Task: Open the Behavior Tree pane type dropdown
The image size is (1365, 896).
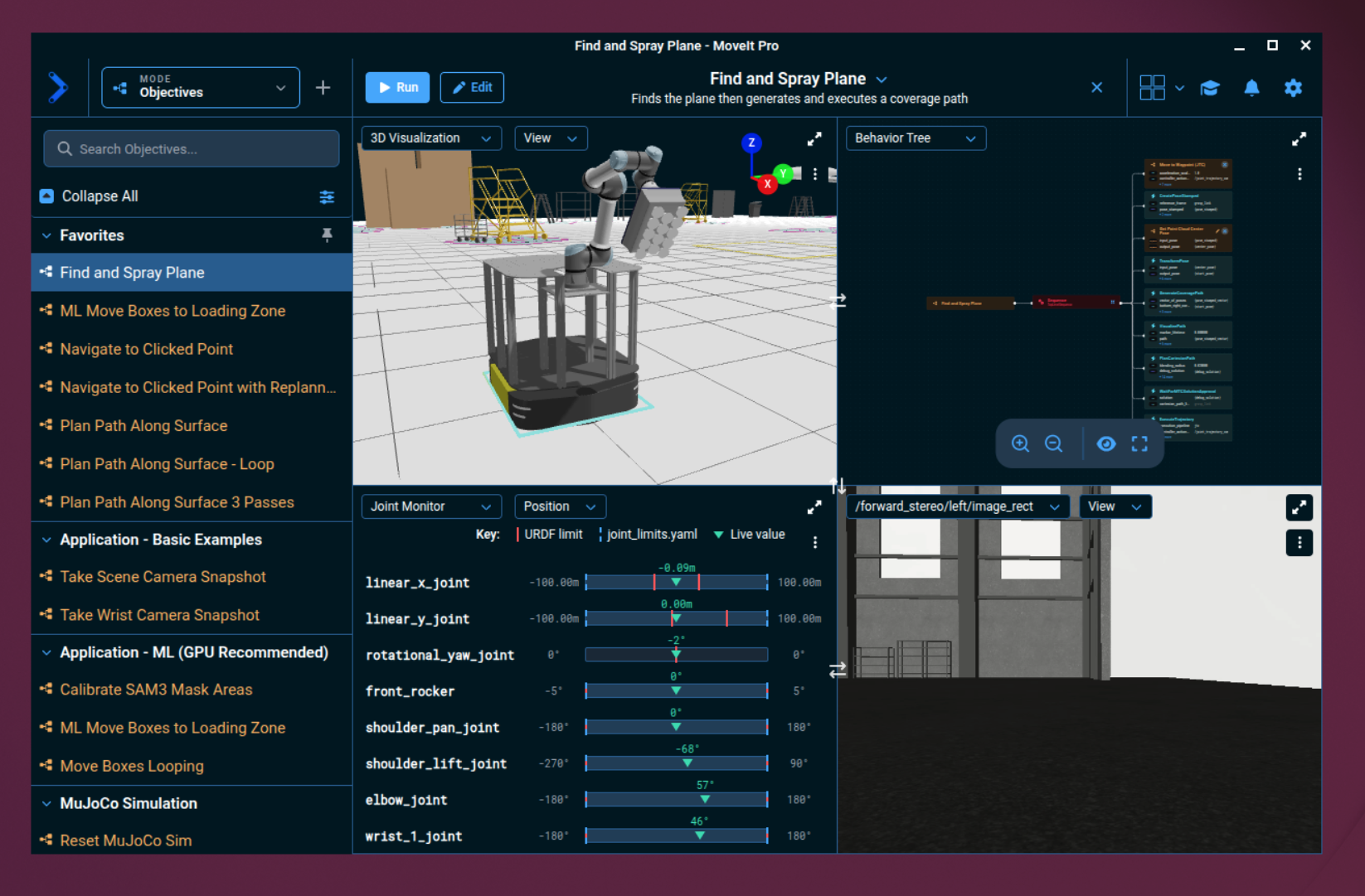Action: (x=916, y=138)
